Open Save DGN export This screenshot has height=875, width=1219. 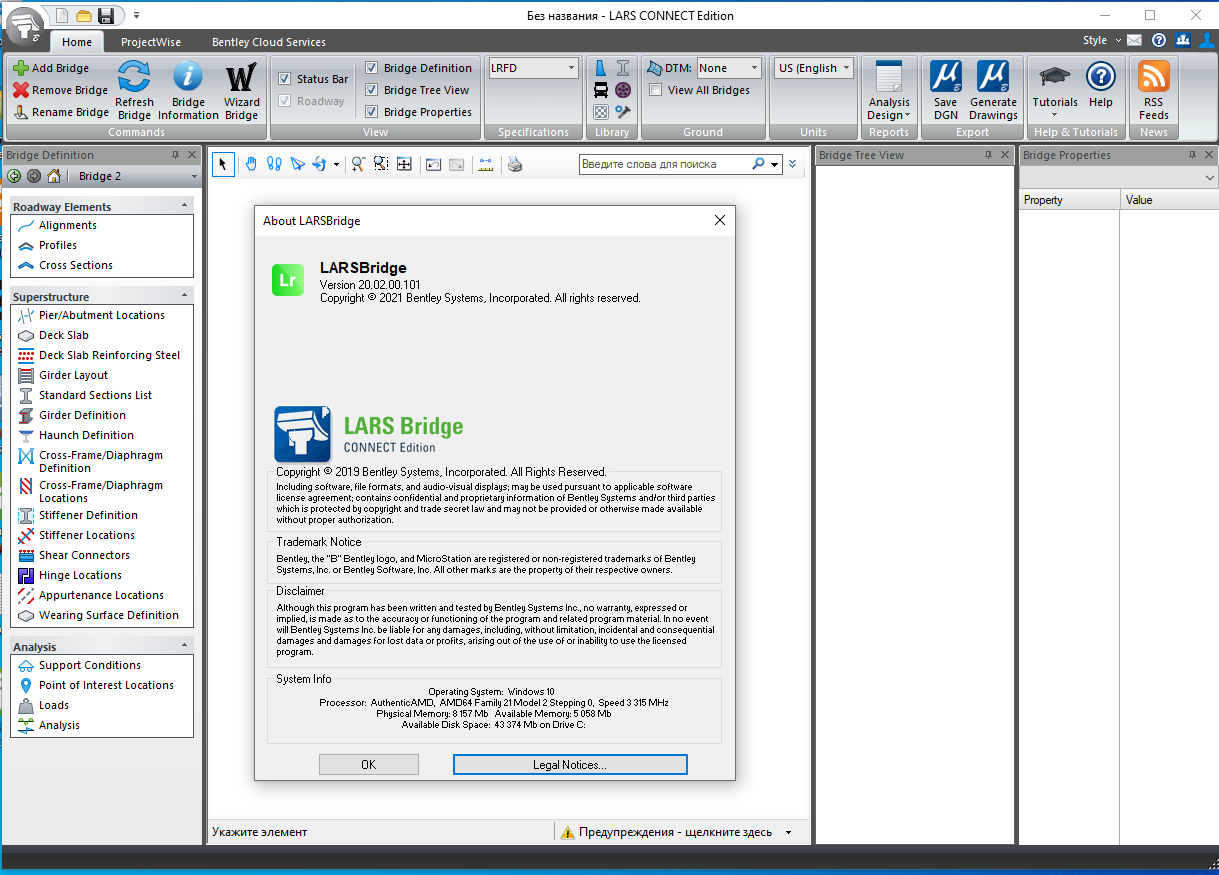click(x=945, y=90)
